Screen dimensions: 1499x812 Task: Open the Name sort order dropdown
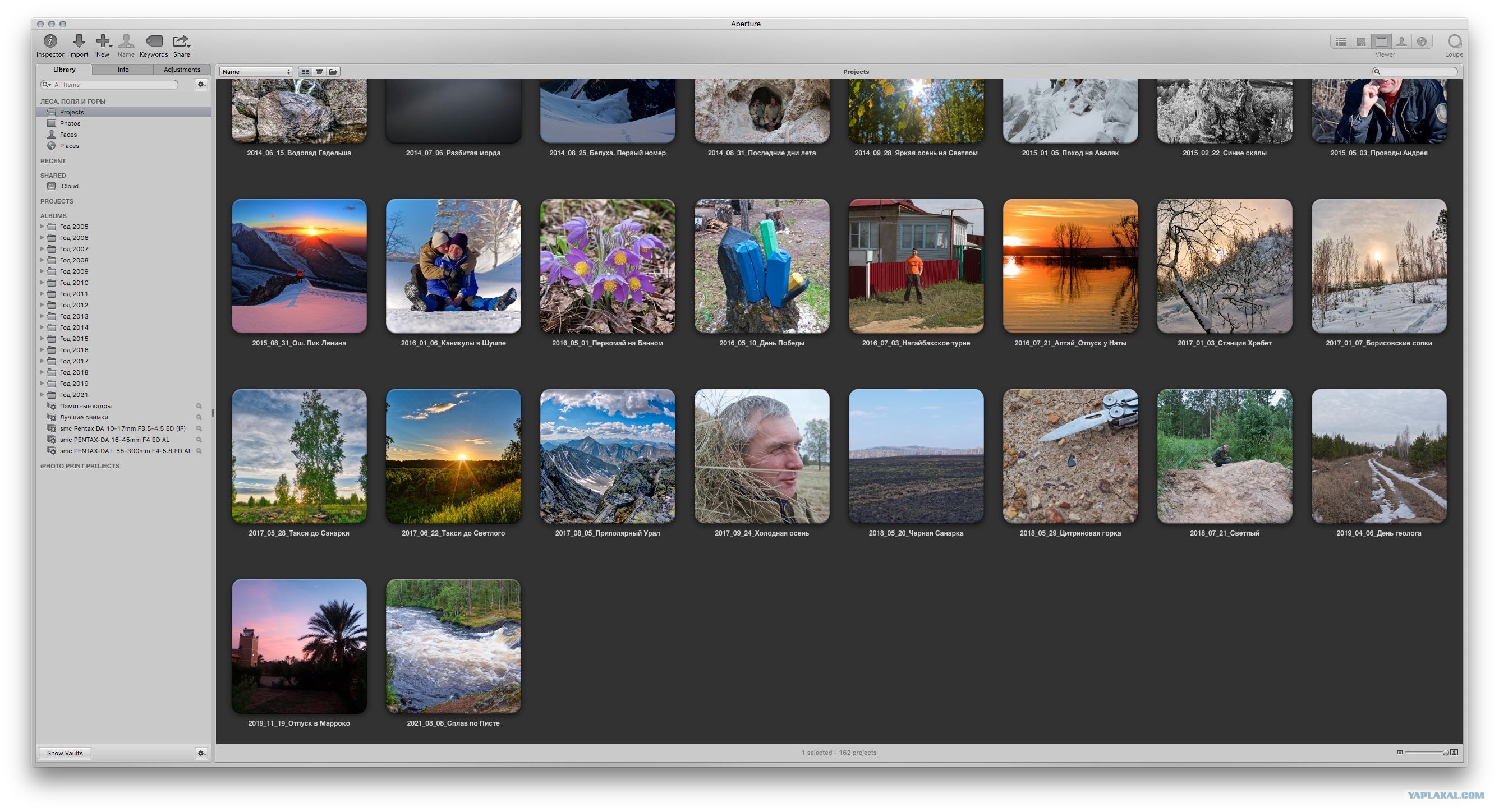256,72
